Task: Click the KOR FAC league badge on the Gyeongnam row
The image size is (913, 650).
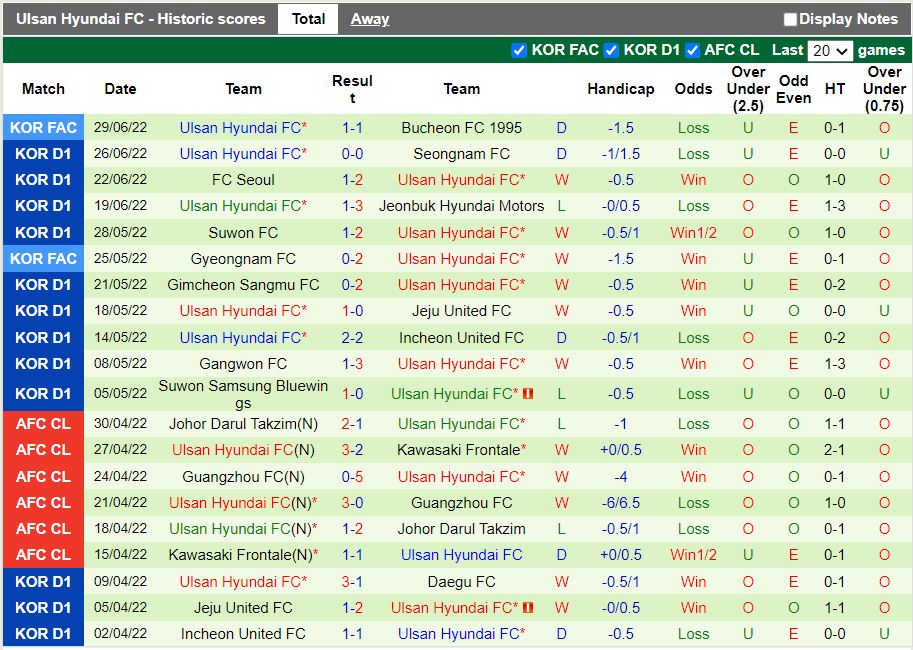Action: 43,259
